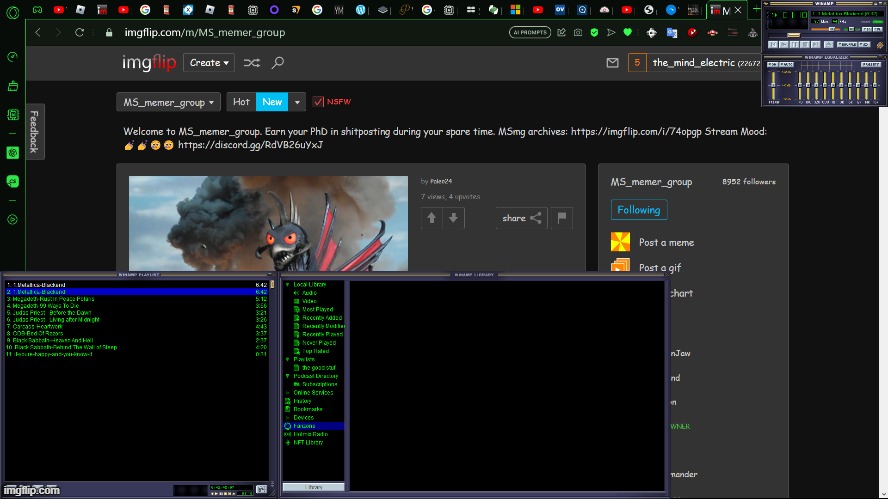Open imgflip mail envelope messages
Viewport: 888px width, 499px height.
tap(612, 63)
